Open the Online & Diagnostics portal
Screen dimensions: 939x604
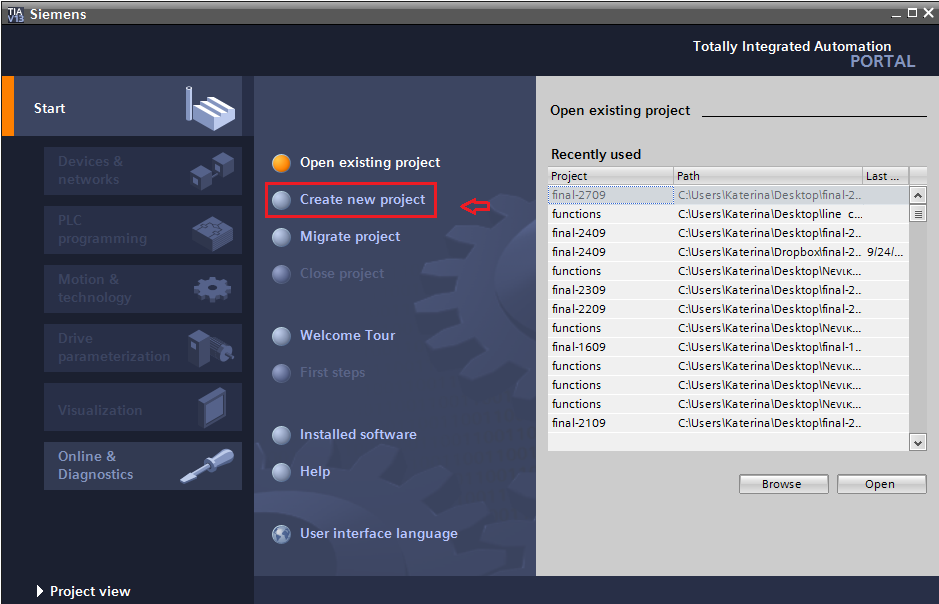coord(143,466)
